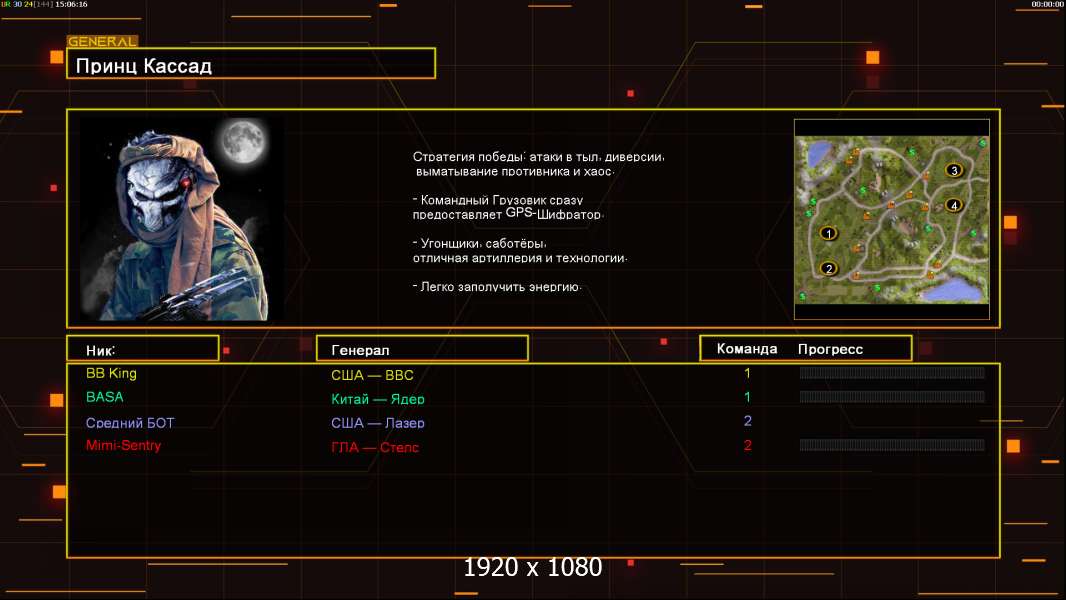Select player BB King in the list
The width and height of the screenshot is (1066, 600).
(x=111, y=373)
